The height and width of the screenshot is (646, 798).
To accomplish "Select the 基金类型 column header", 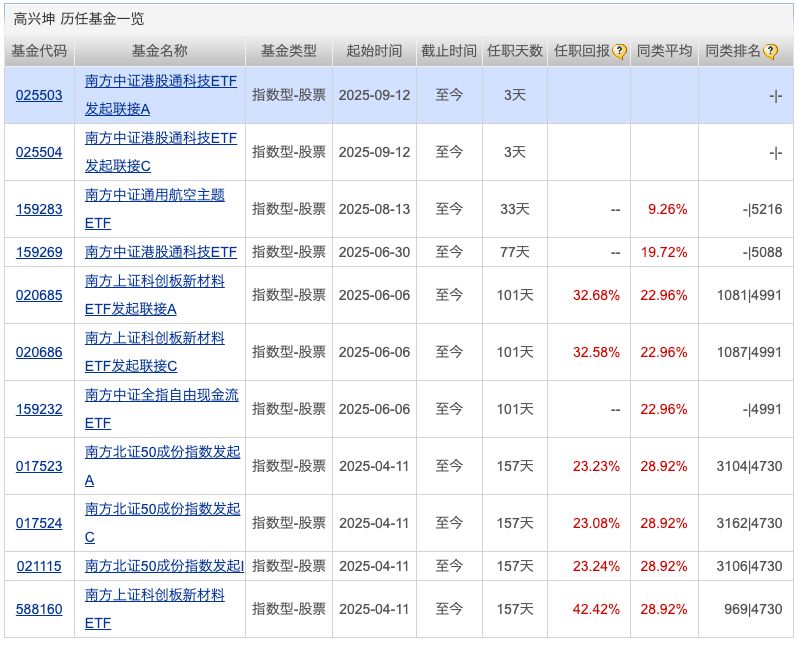I will 288,51.
